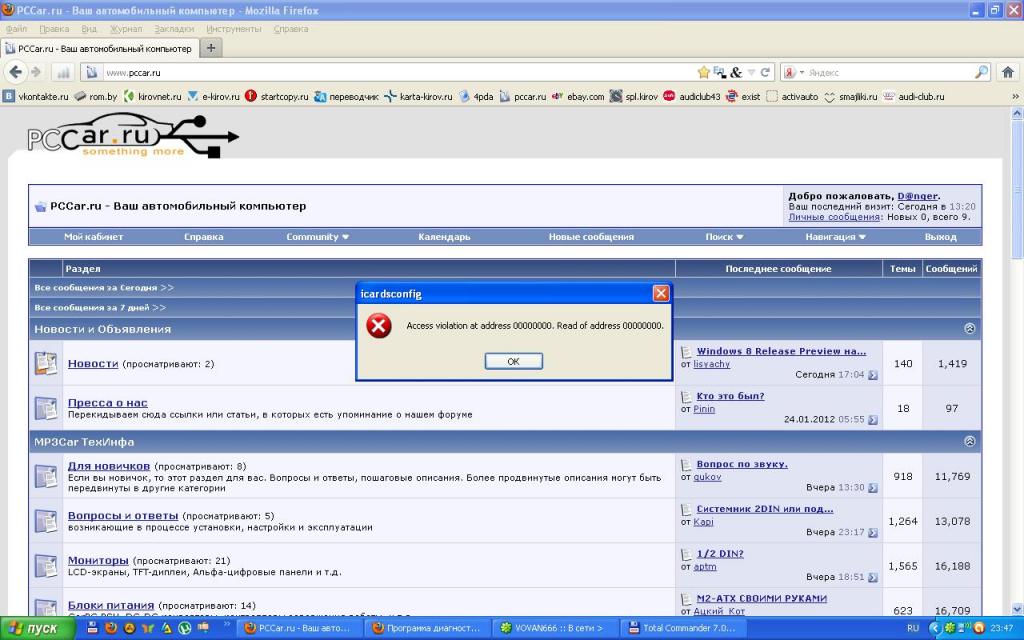Expand the Навигация dropdown
Screen dimensions: 1024x640
pyautogui.click(x=835, y=237)
